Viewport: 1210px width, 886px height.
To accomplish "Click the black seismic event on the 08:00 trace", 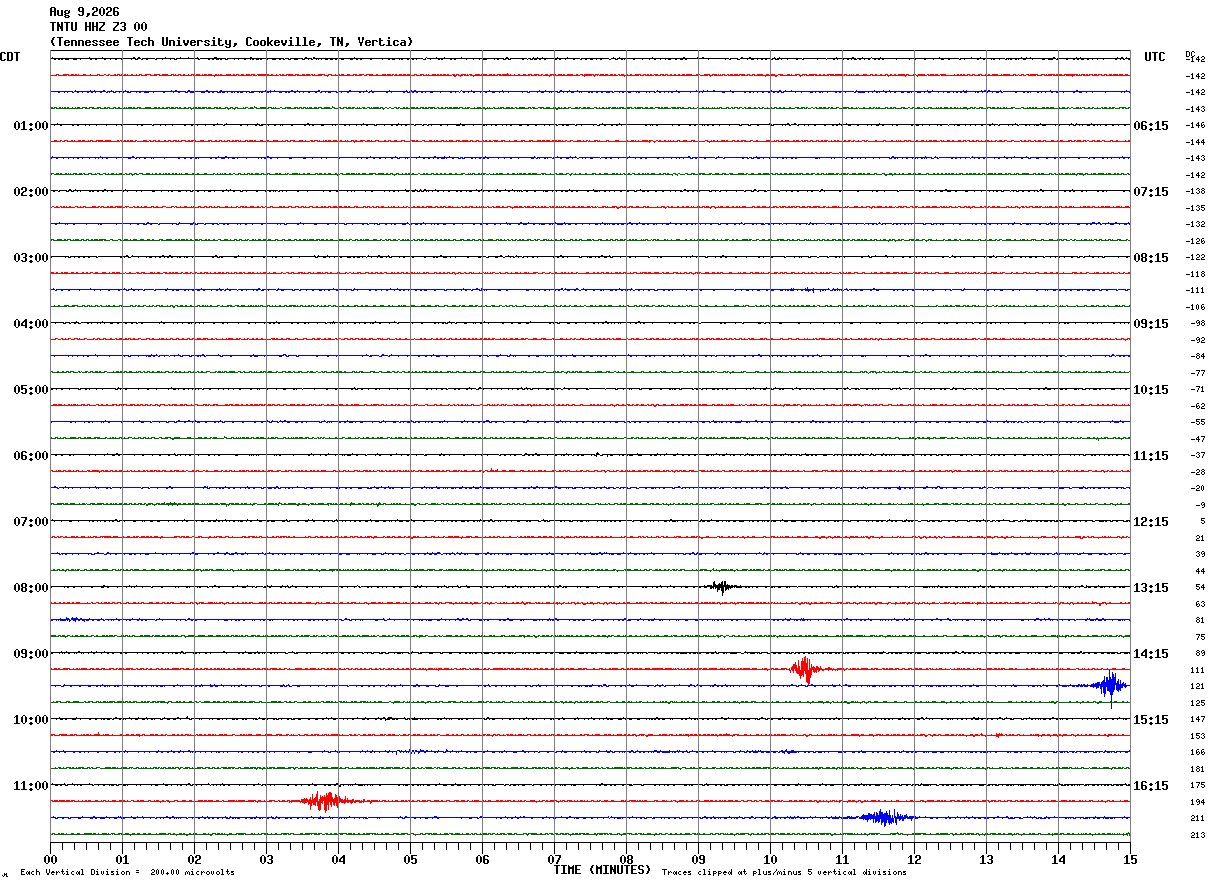I will (x=721, y=587).
